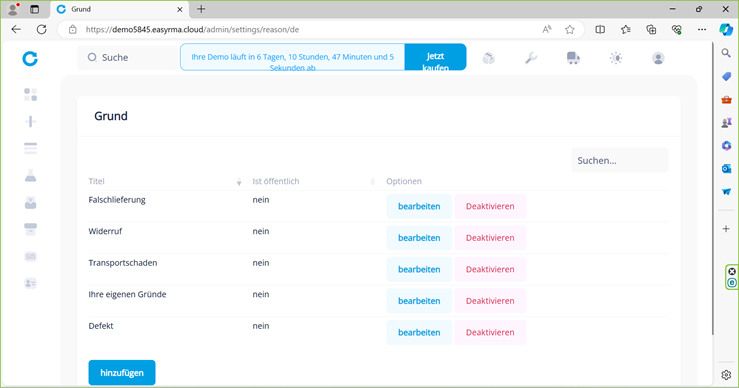The height and width of the screenshot is (388, 739).
Task: Click the hinzufügen button
Action: 122,372
